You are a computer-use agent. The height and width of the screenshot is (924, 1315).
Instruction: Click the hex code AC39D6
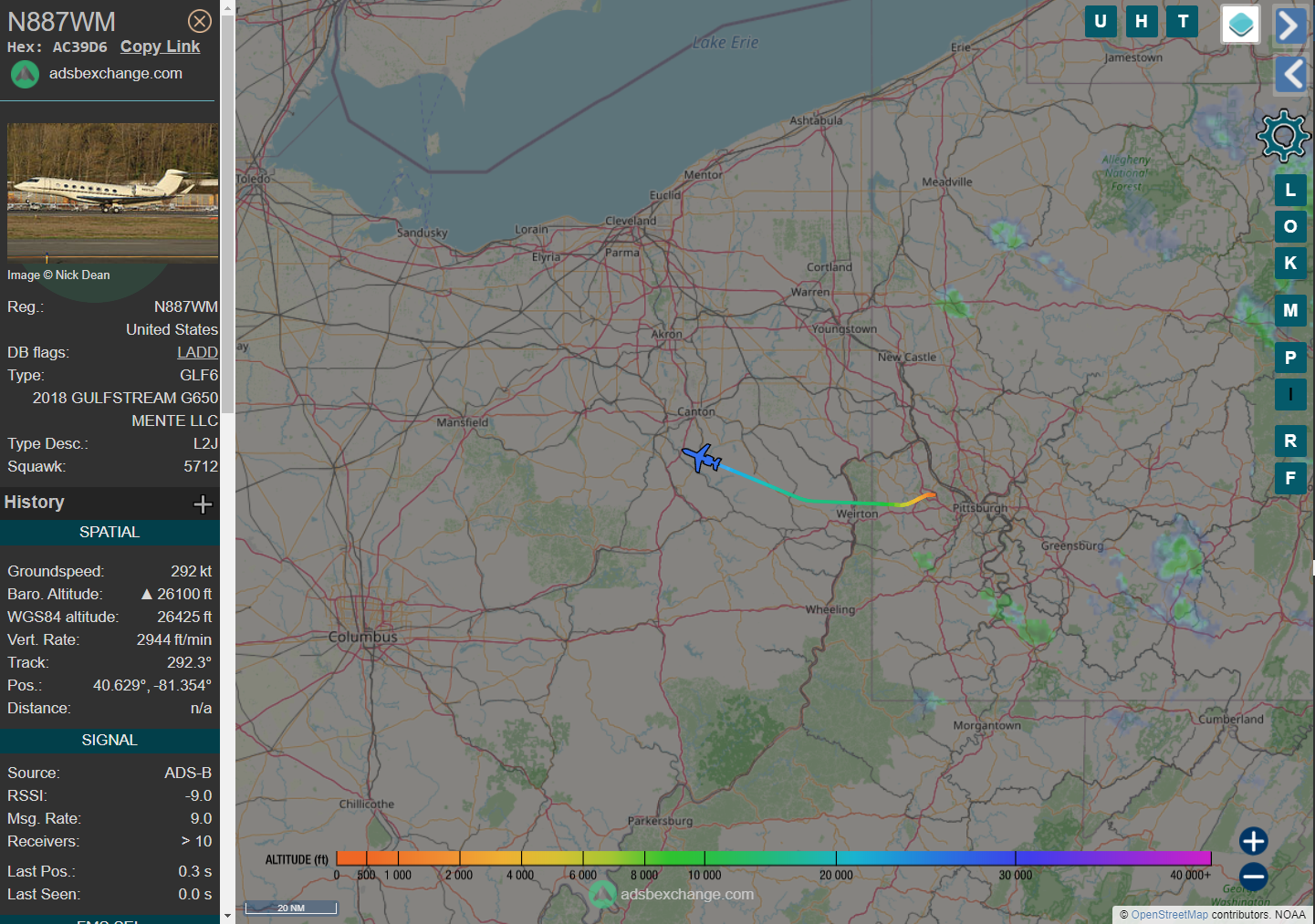click(x=79, y=47)
